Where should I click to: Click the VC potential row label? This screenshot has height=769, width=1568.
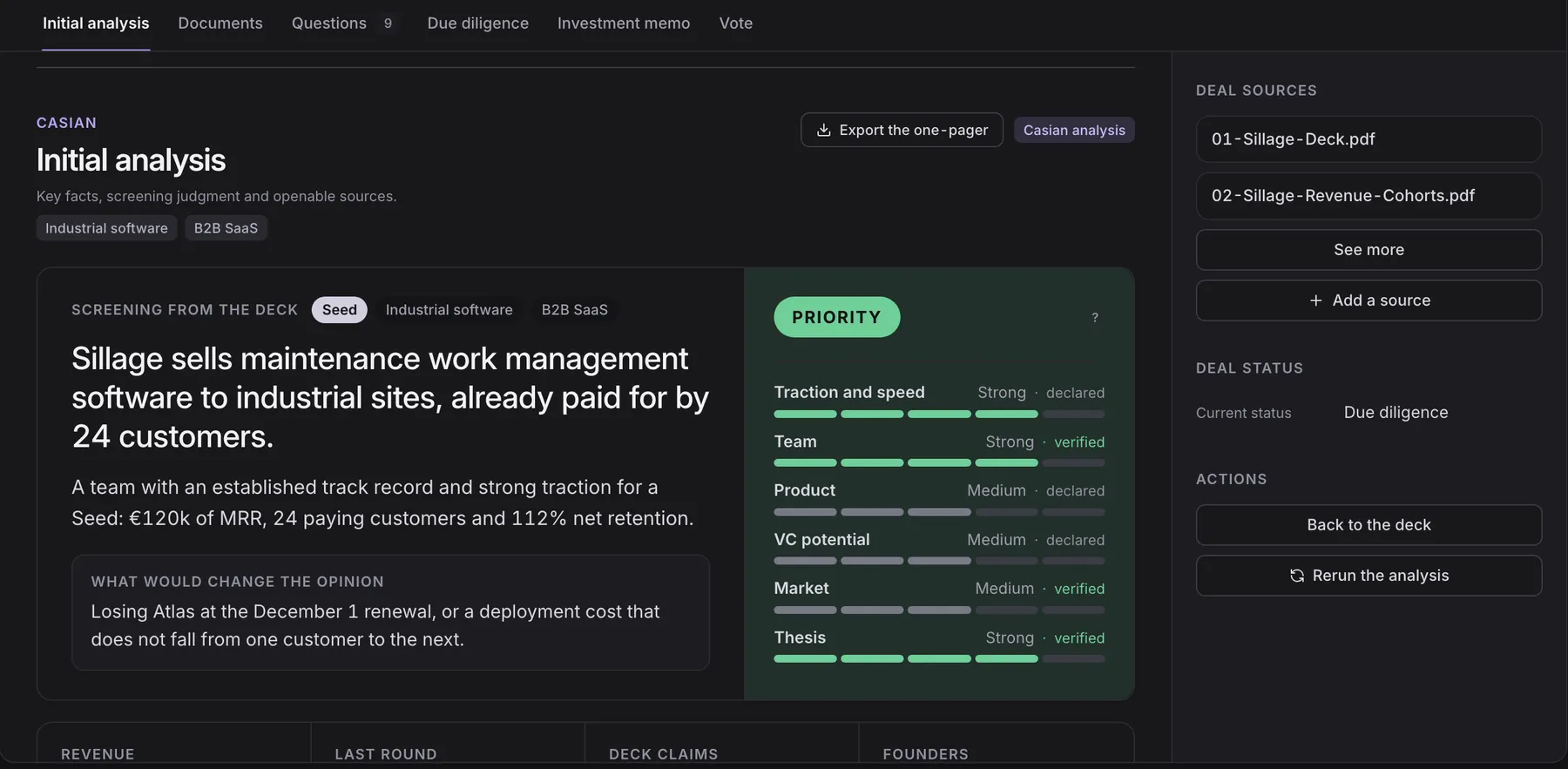[x=821, y=540]
